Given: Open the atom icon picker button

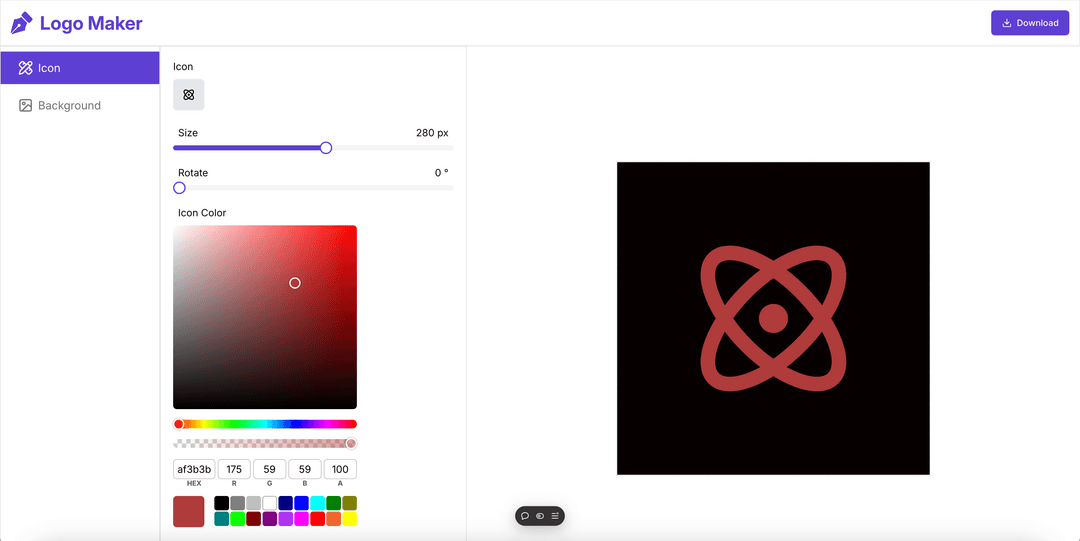Looking at the screenshot, I should point(189,94).
